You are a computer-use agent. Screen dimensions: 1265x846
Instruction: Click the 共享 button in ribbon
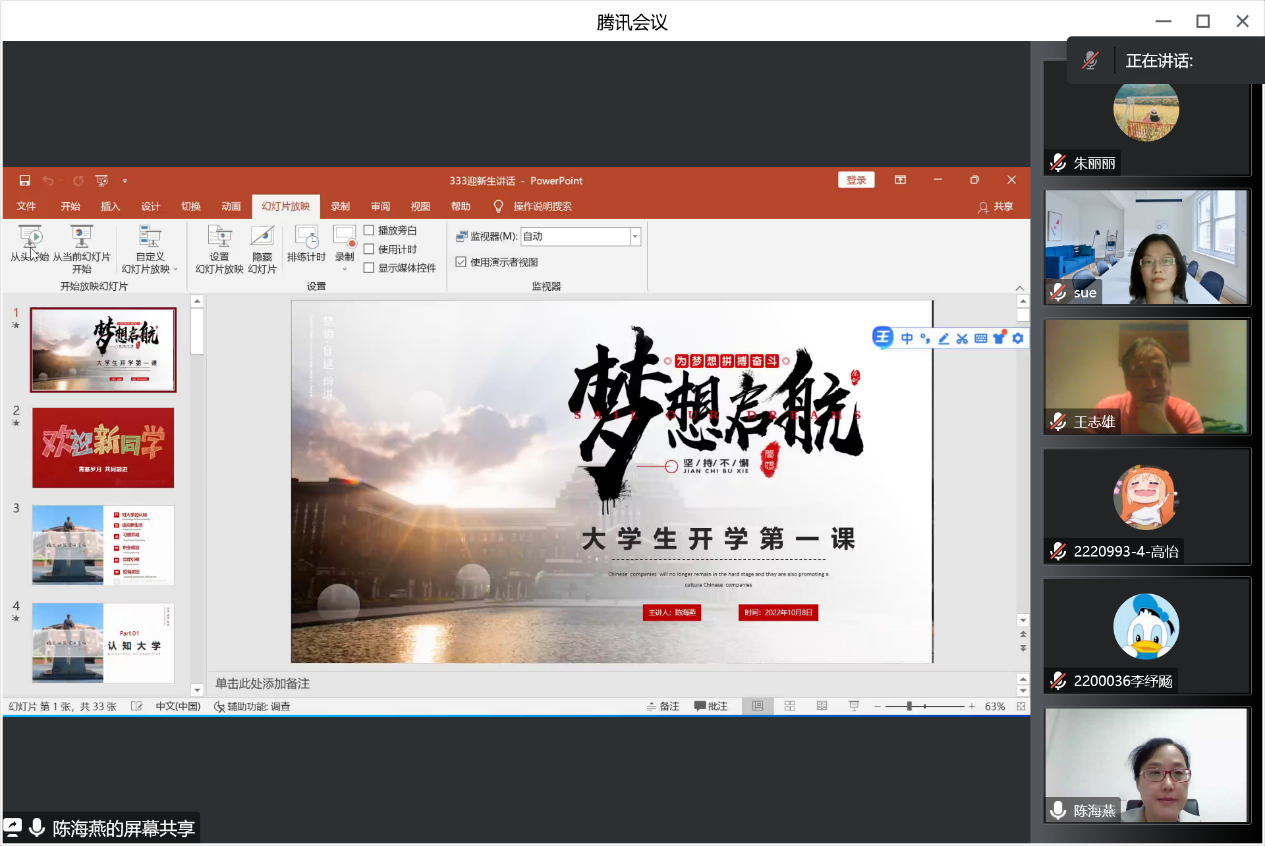[x=996, y=207]
